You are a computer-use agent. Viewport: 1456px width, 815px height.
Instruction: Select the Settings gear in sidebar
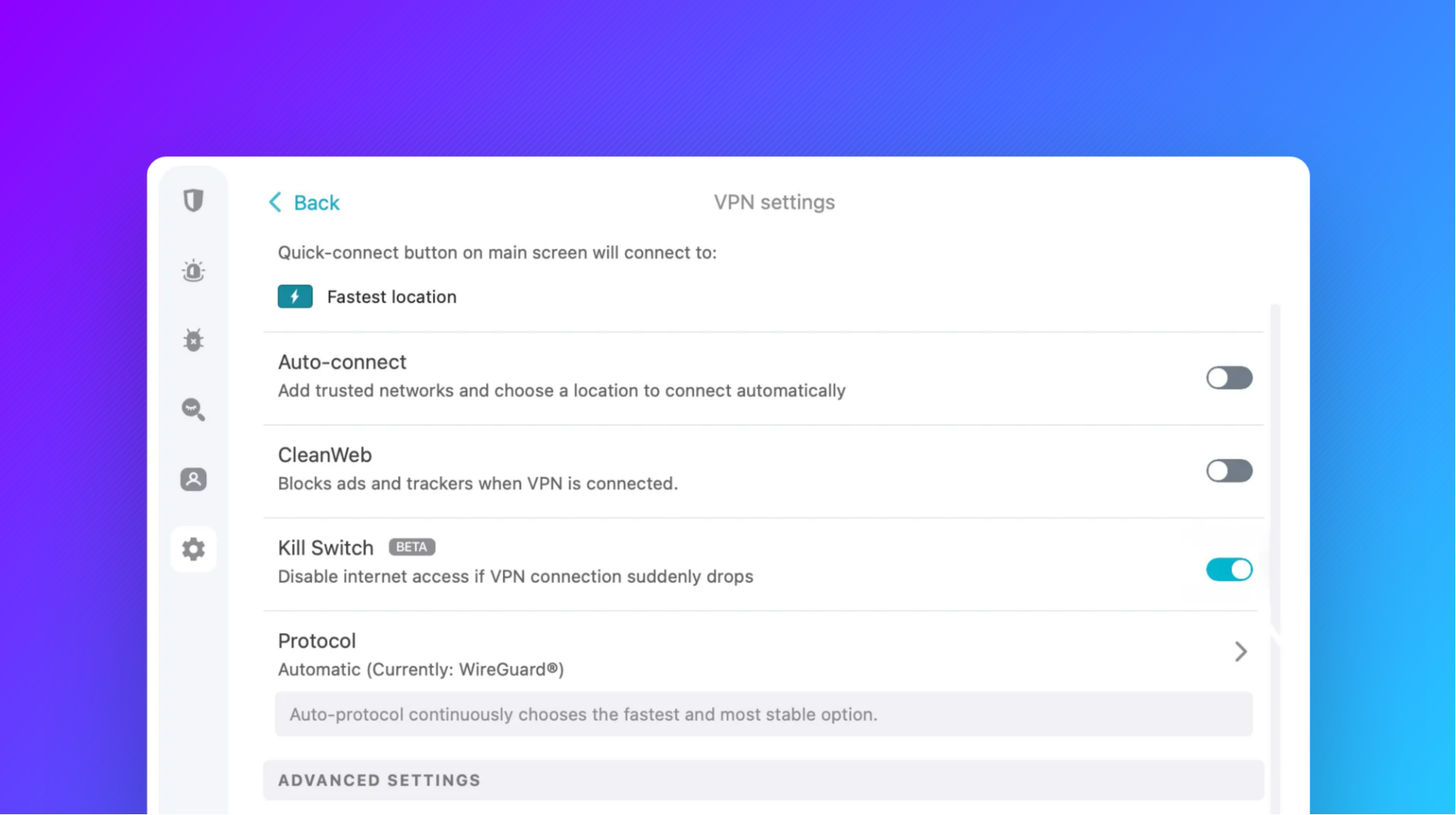coord(193,549)
